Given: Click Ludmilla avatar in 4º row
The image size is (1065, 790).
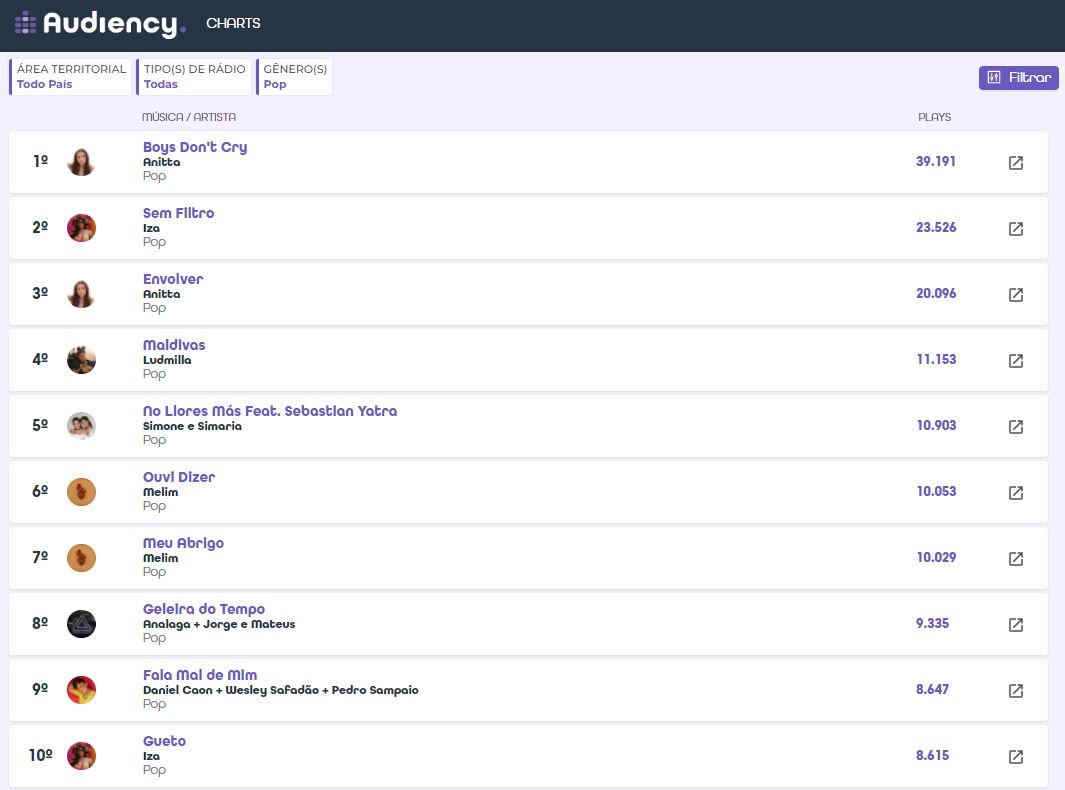Looking at the screenshot, I should pyautogui.click(x=81, y=359).
